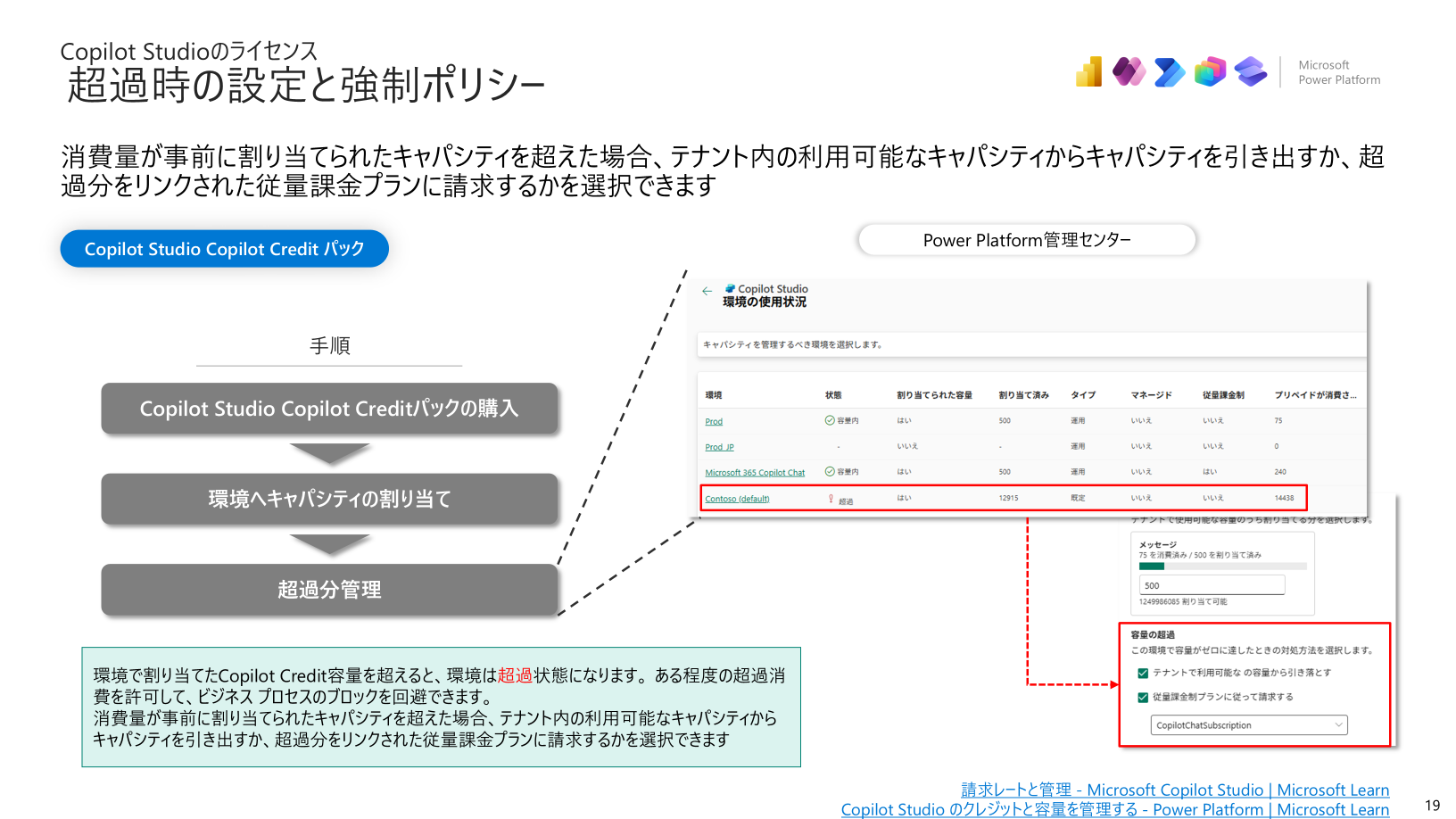The image size is (1456, 819).
Task: Click the 容量内 status text in Prod row
Action: pyautogui.click(x=848, y=420)
